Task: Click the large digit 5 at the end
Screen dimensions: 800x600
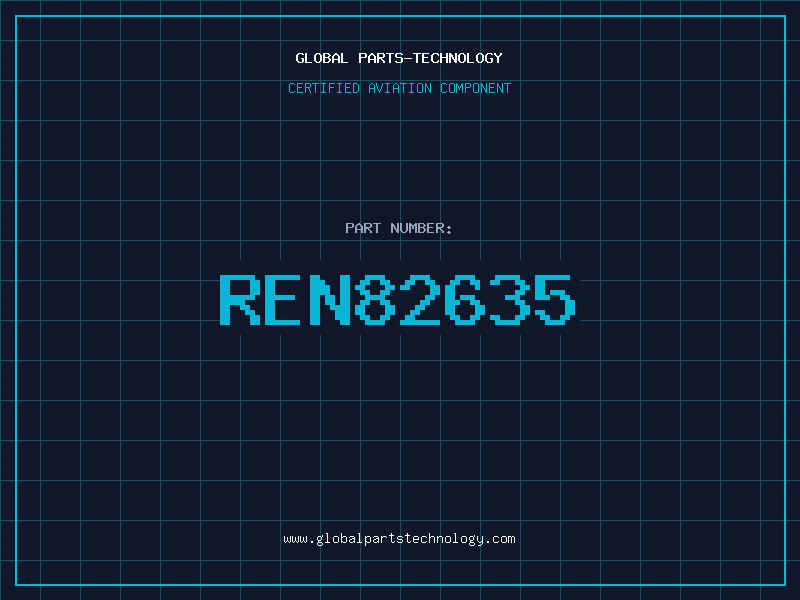Action: pos(555,300)
